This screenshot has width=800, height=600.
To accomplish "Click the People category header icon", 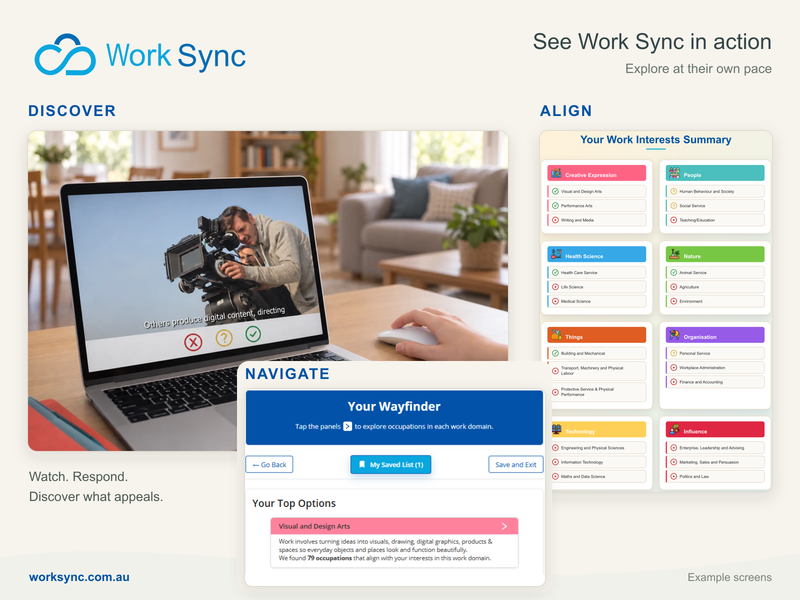I will 674,173.
